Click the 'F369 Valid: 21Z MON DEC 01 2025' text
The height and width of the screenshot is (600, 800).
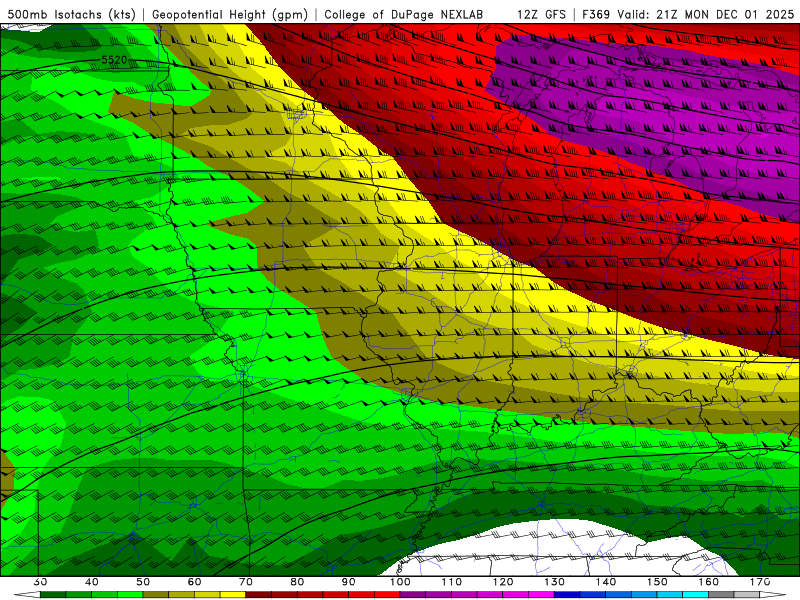[x=688, y=14]
